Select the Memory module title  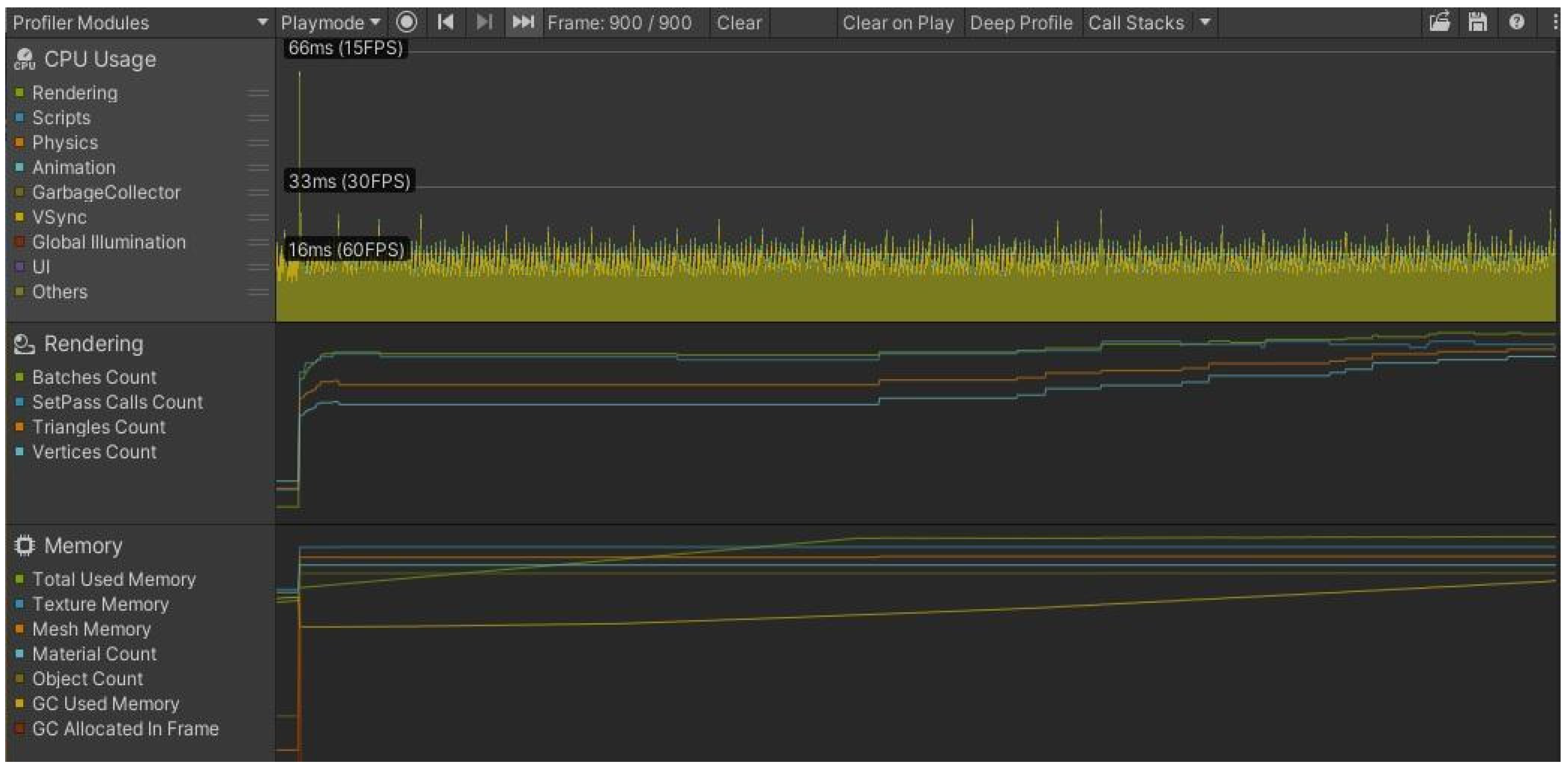(x=83, y=546)
